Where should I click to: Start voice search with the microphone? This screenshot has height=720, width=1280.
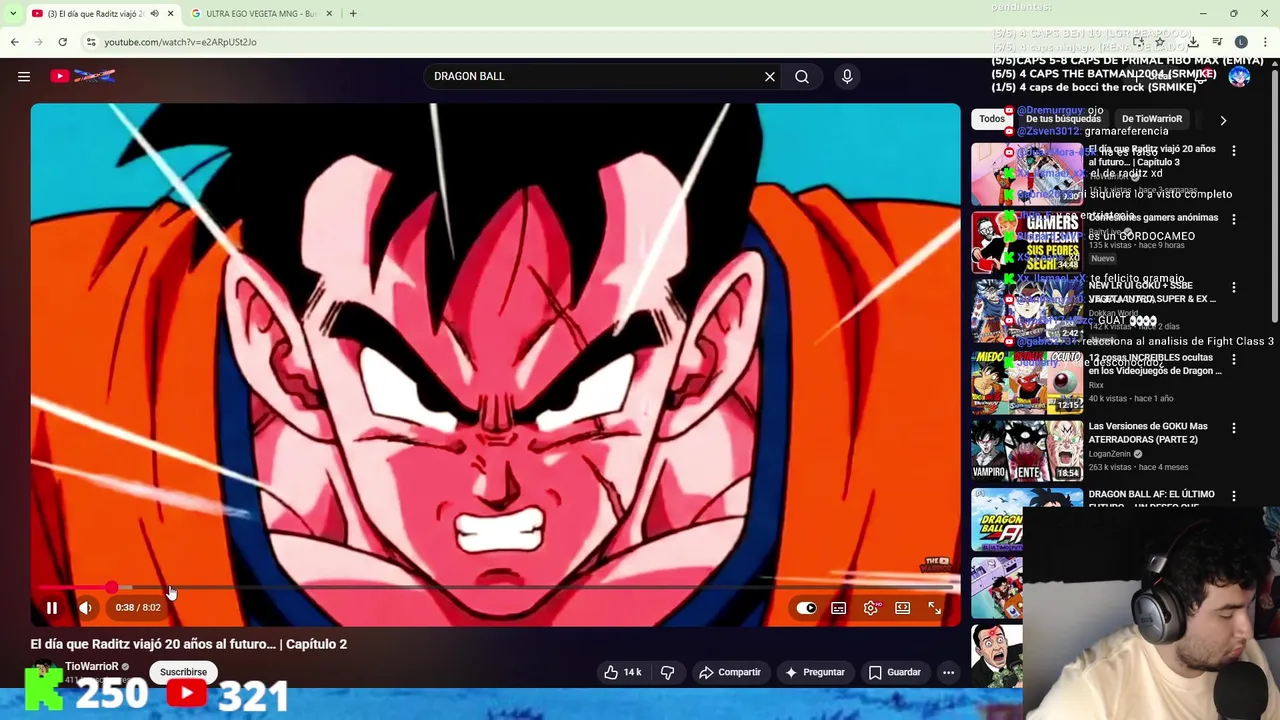click(x=847, y=76)
